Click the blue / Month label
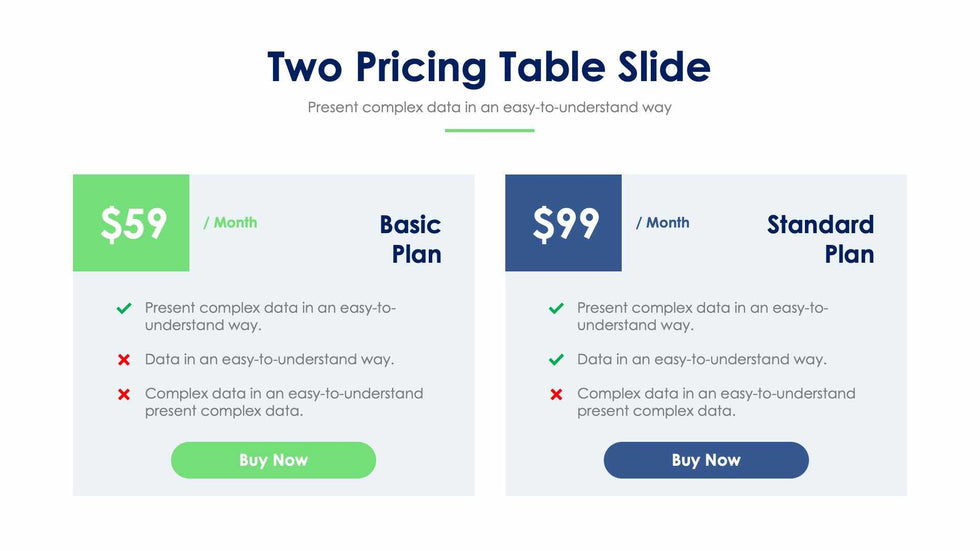Image resolution: width=980 pixels, height=551 pixels. [663, 223]
